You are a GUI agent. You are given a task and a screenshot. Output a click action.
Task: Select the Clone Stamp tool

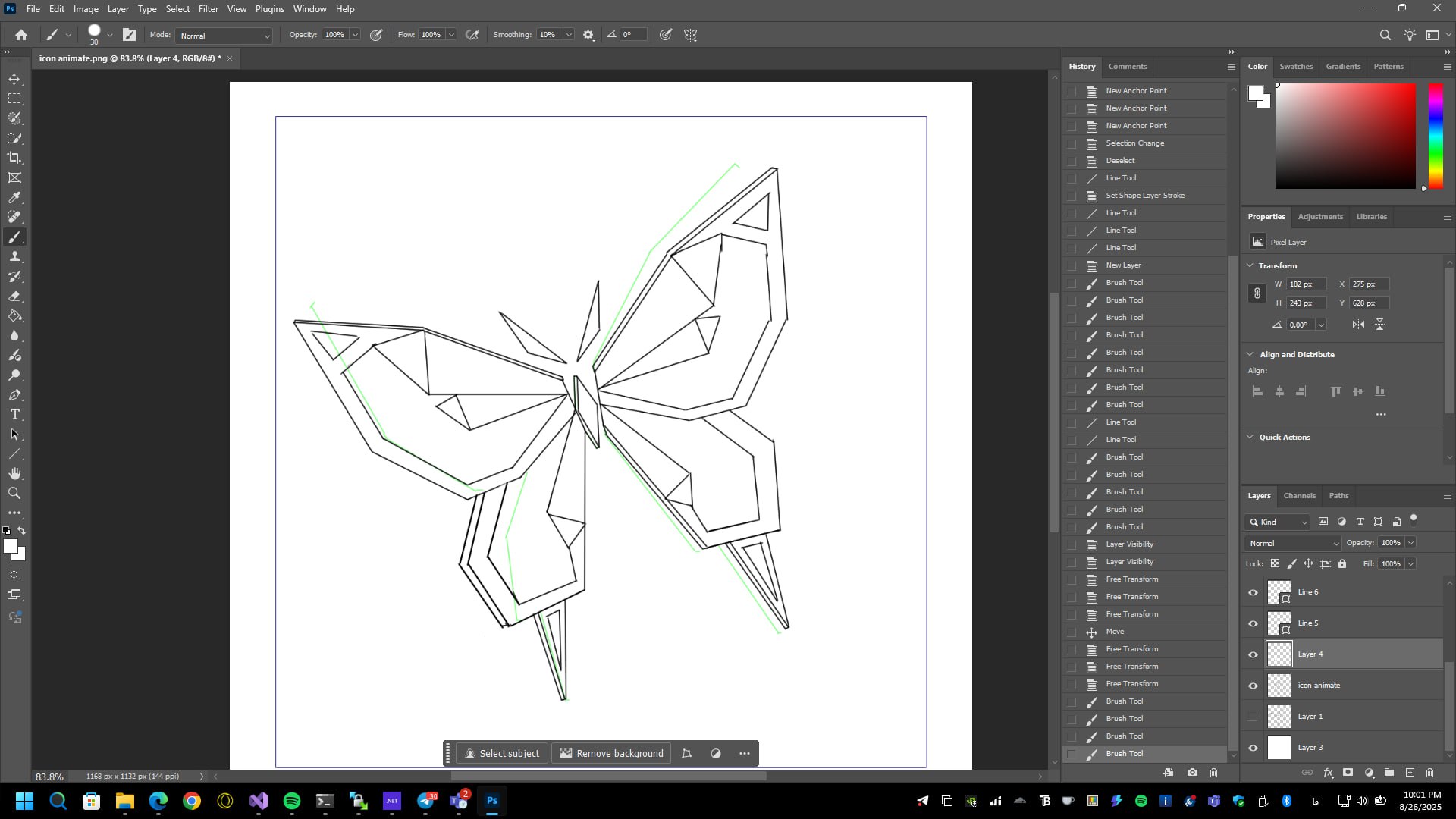point(14,257)
